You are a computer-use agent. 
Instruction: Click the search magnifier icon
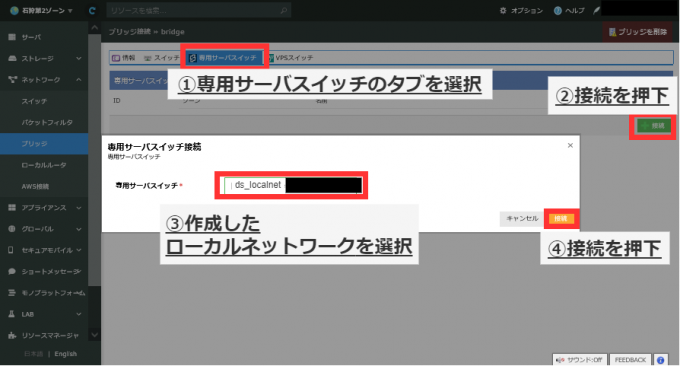pyautogui.click(x=284, y=10)
